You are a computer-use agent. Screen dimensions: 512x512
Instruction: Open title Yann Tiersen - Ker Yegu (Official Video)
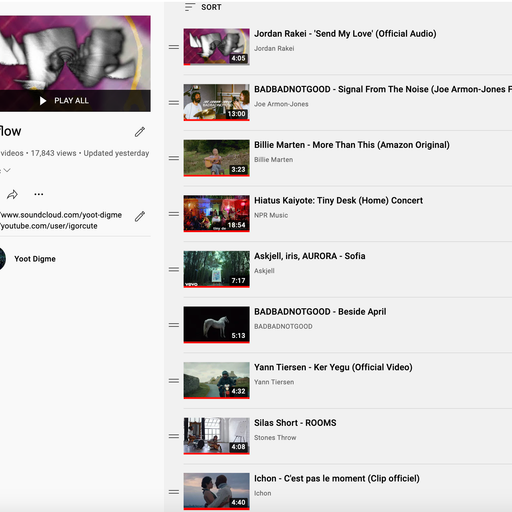point(333,367)
